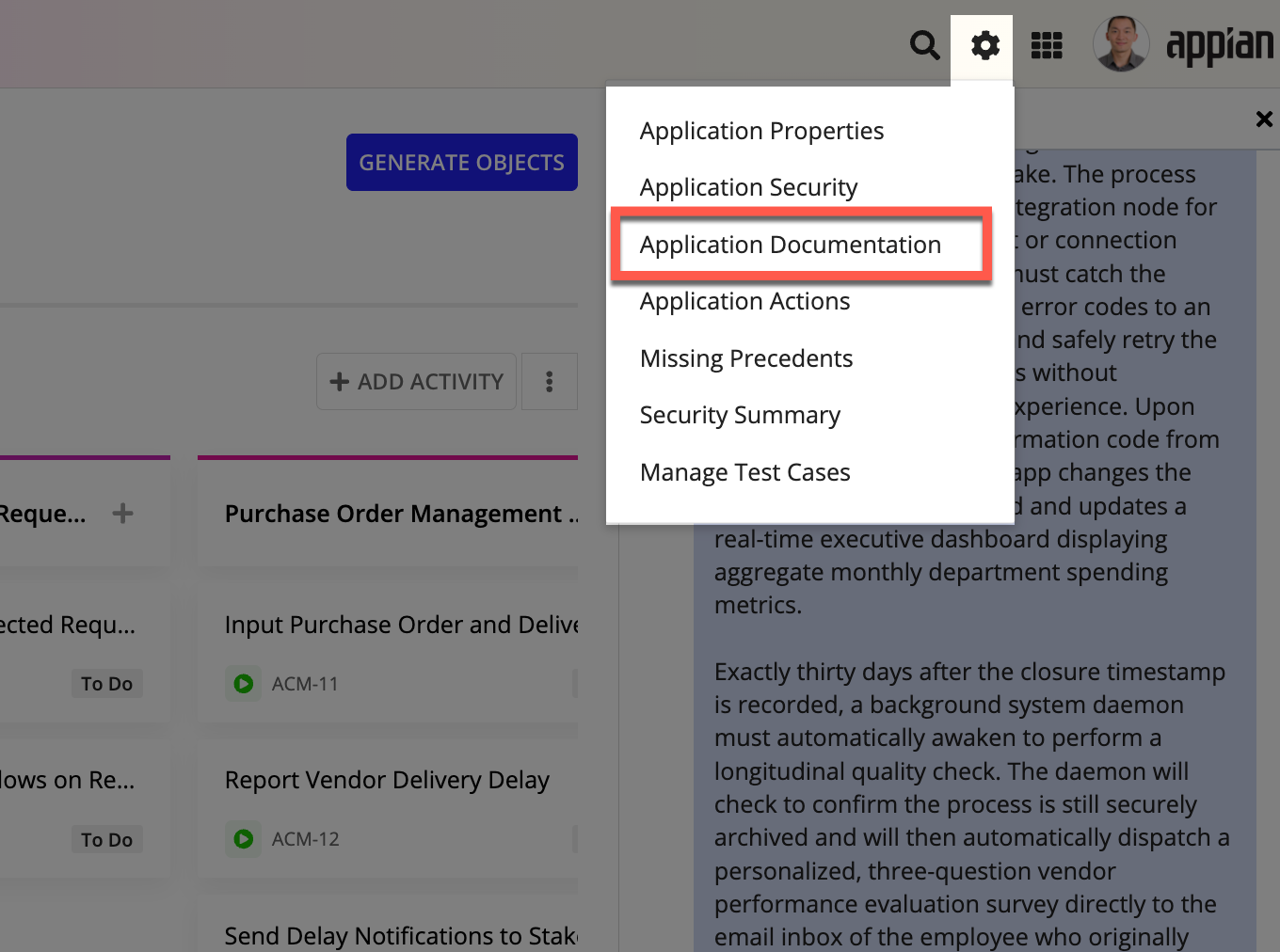Click the green play icon beside ACM-12

tap(244, 838)
